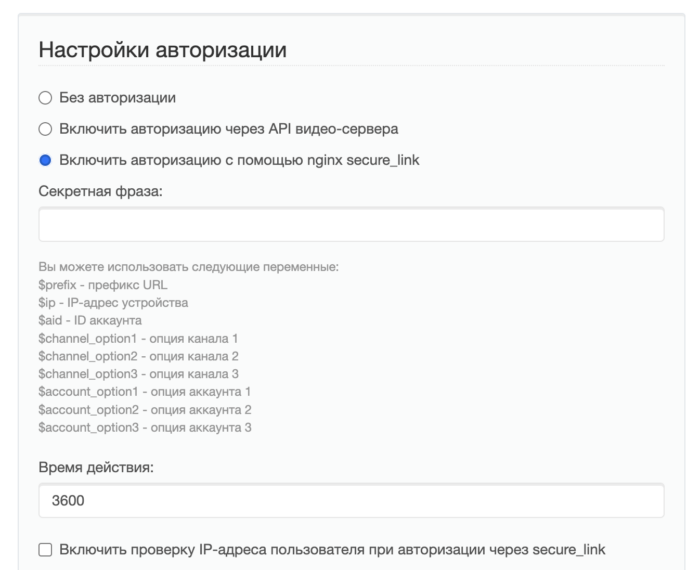Enable the user IP-address check checkbox

[45, 549]
